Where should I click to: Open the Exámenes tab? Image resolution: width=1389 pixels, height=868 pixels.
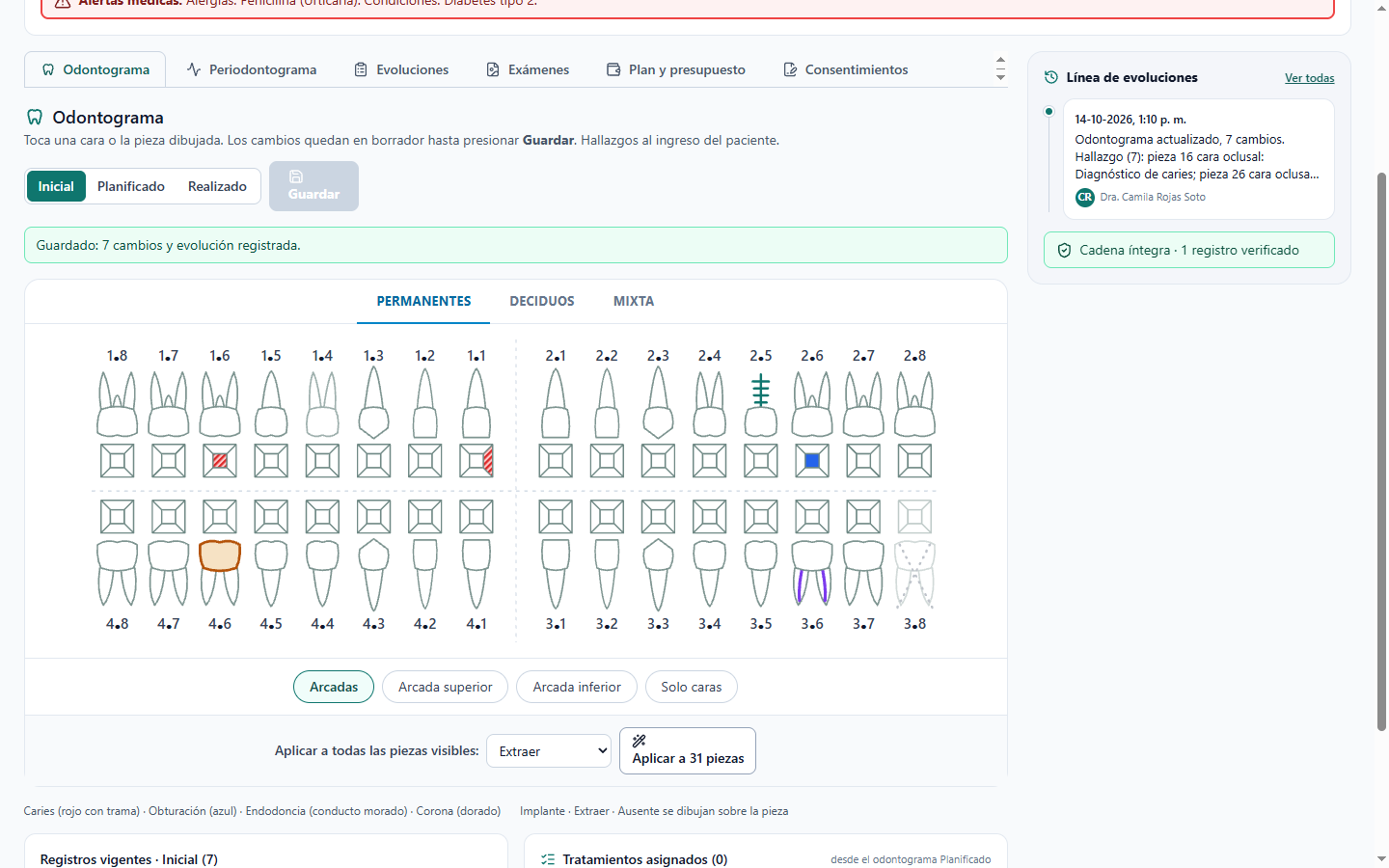(x=528, y=69)
